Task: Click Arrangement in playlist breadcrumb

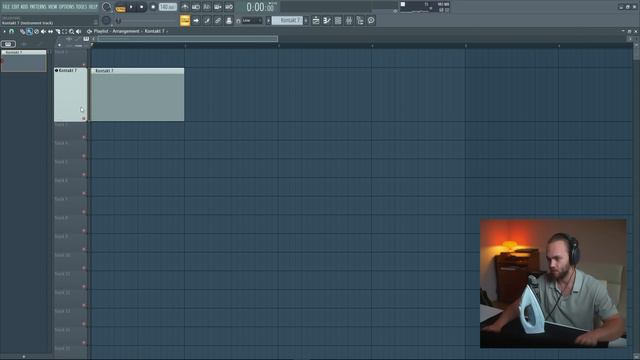Action: tap(126, 31)
